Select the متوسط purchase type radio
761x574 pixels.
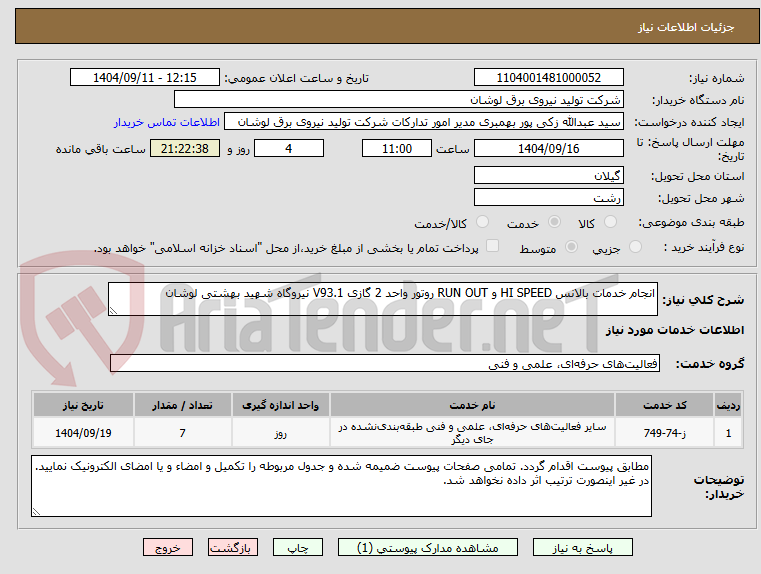[x=572, y=247]
